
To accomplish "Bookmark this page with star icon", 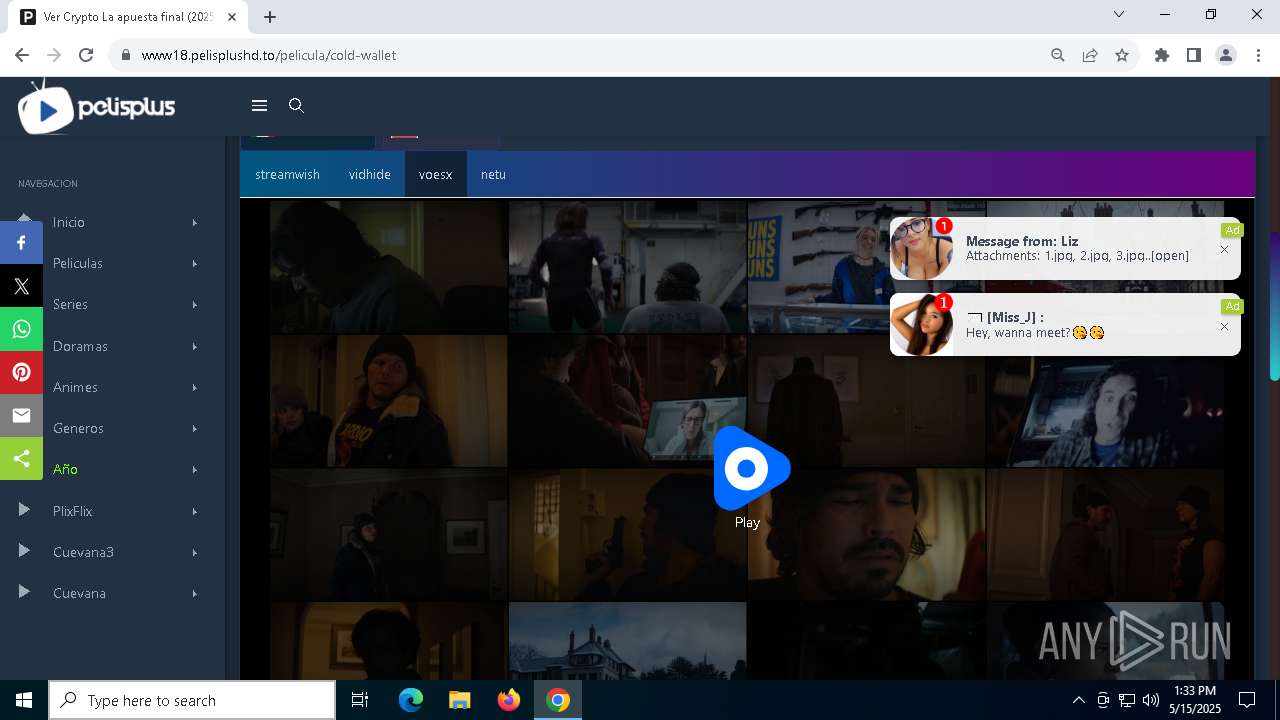I will 1122,55.
